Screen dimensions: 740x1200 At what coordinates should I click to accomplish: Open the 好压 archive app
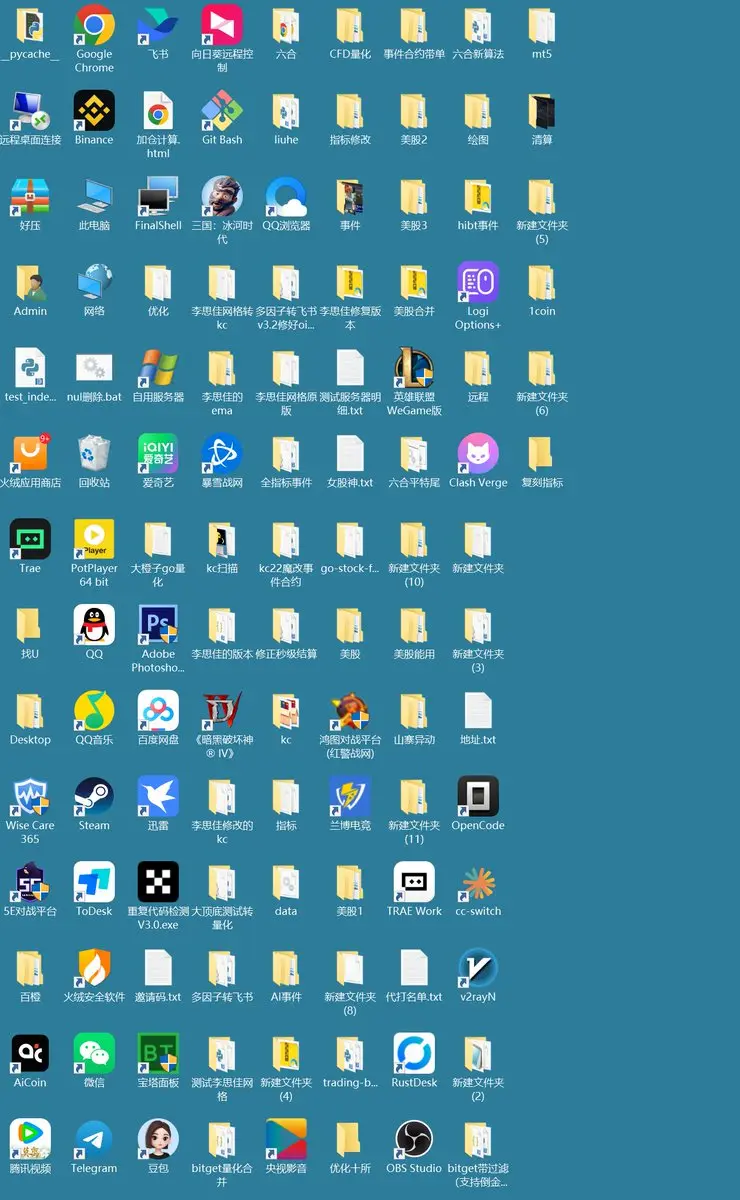pos(30,197)
